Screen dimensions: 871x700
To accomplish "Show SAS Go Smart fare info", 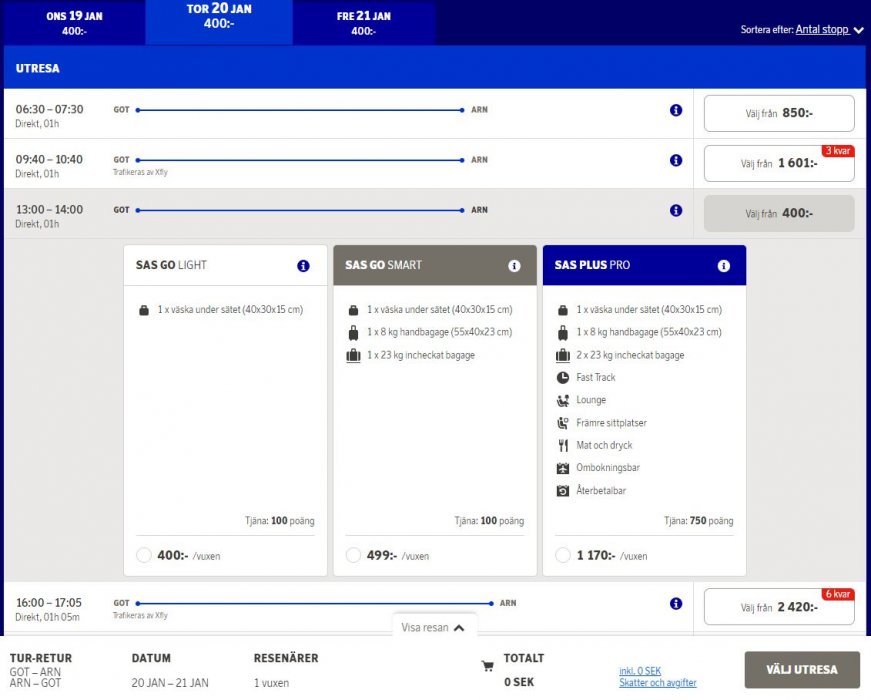I will click(x=514, y=266).
